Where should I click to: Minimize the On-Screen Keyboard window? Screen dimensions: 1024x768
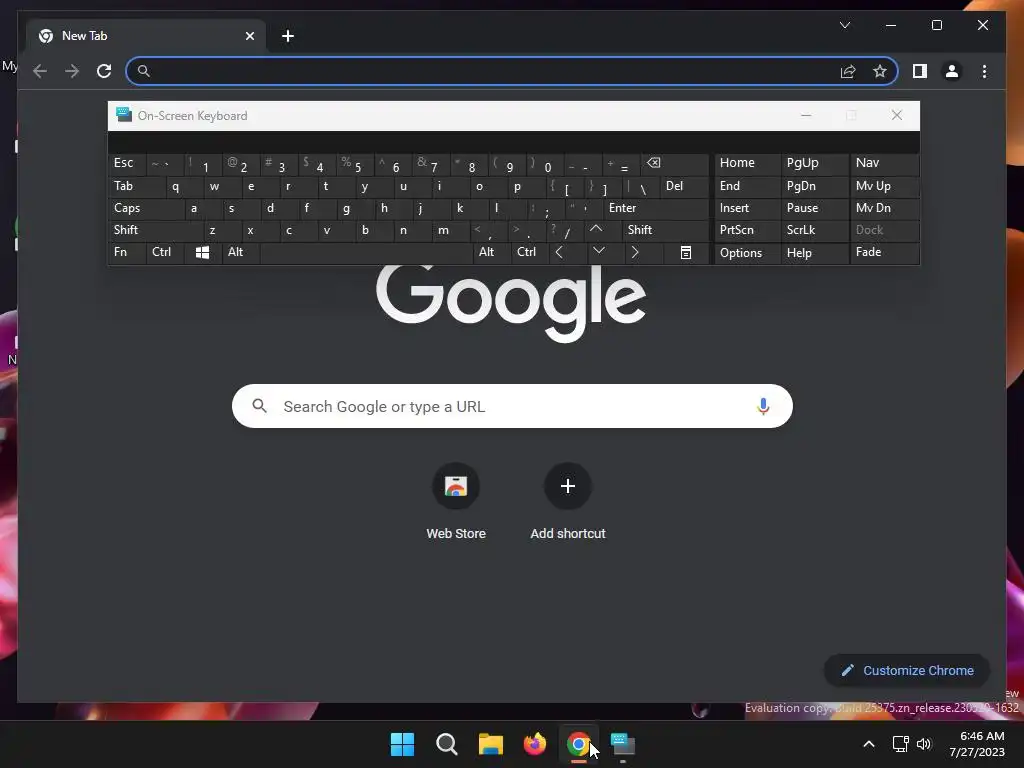click(806, 116)
